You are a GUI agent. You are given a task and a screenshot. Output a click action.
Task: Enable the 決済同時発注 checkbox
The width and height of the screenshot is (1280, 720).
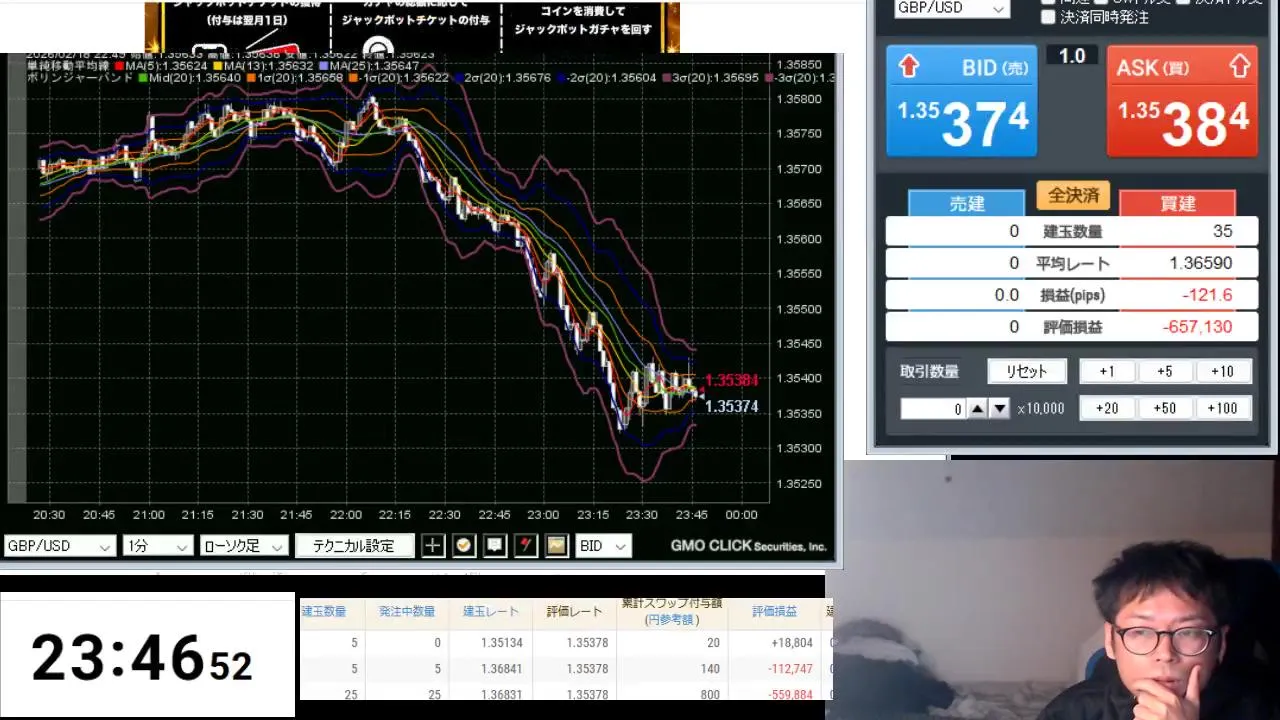point(1048,17)
